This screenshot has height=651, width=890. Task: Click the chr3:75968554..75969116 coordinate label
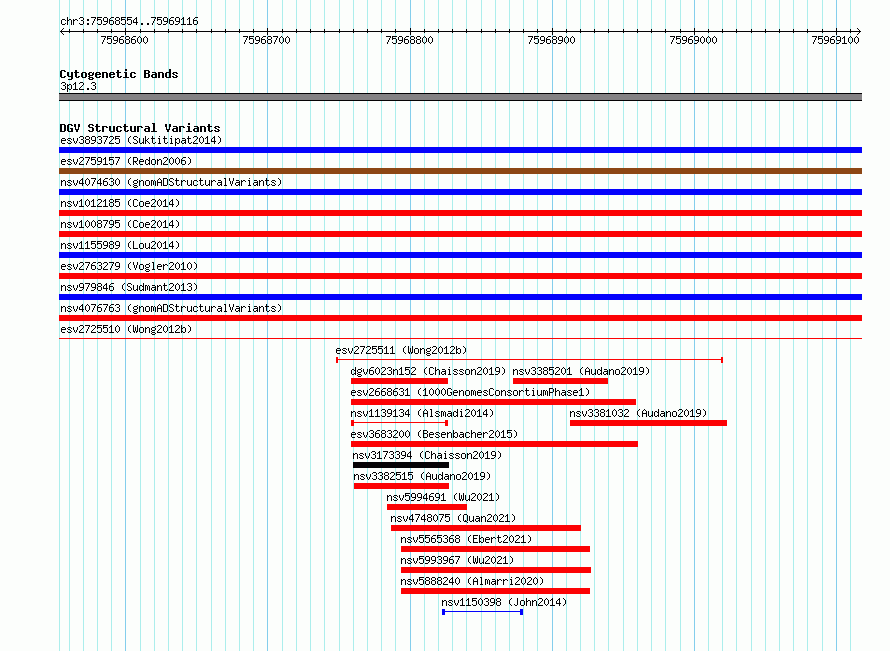[129, 21]
